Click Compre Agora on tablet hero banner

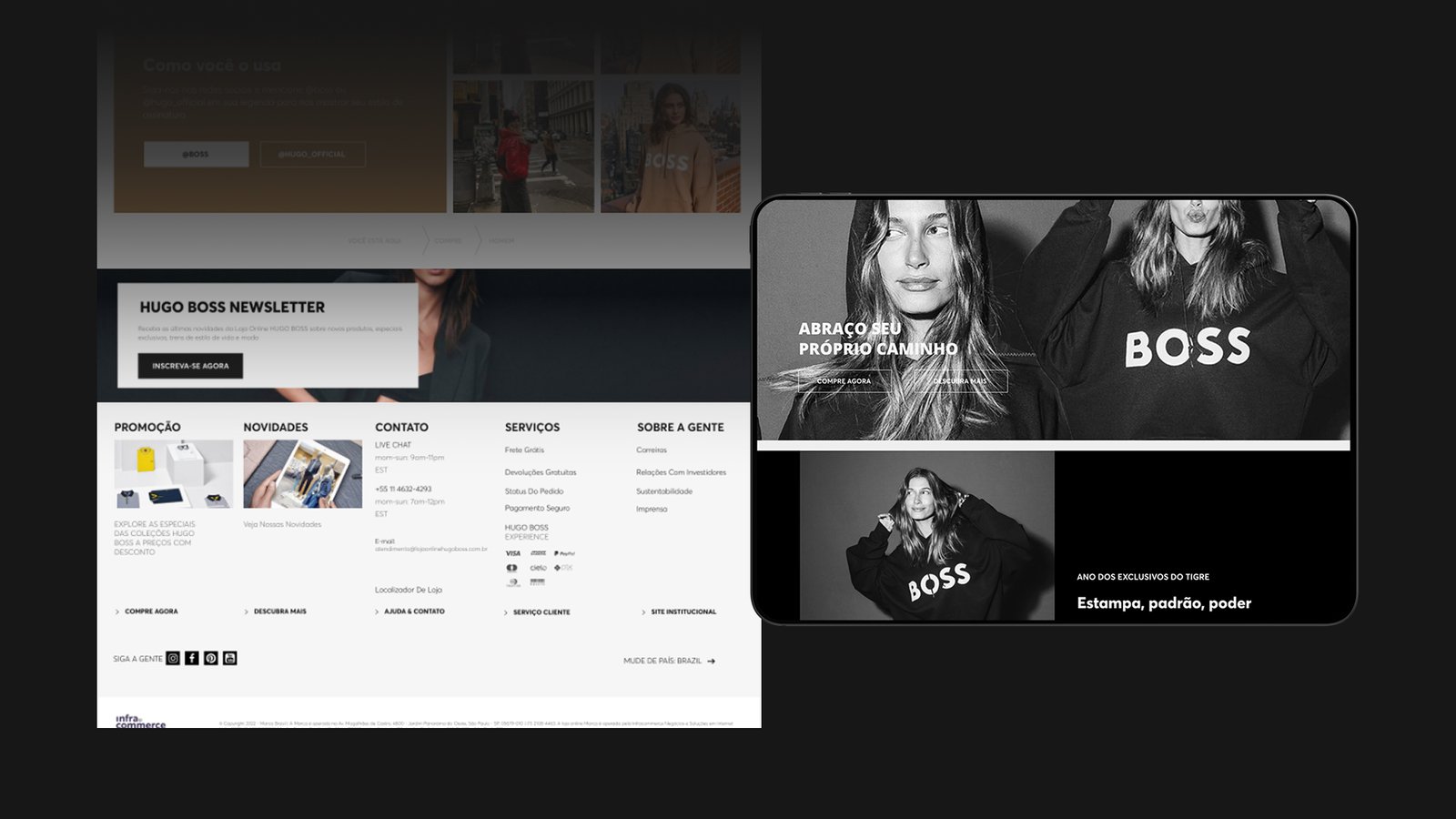[x=844, y=381]
